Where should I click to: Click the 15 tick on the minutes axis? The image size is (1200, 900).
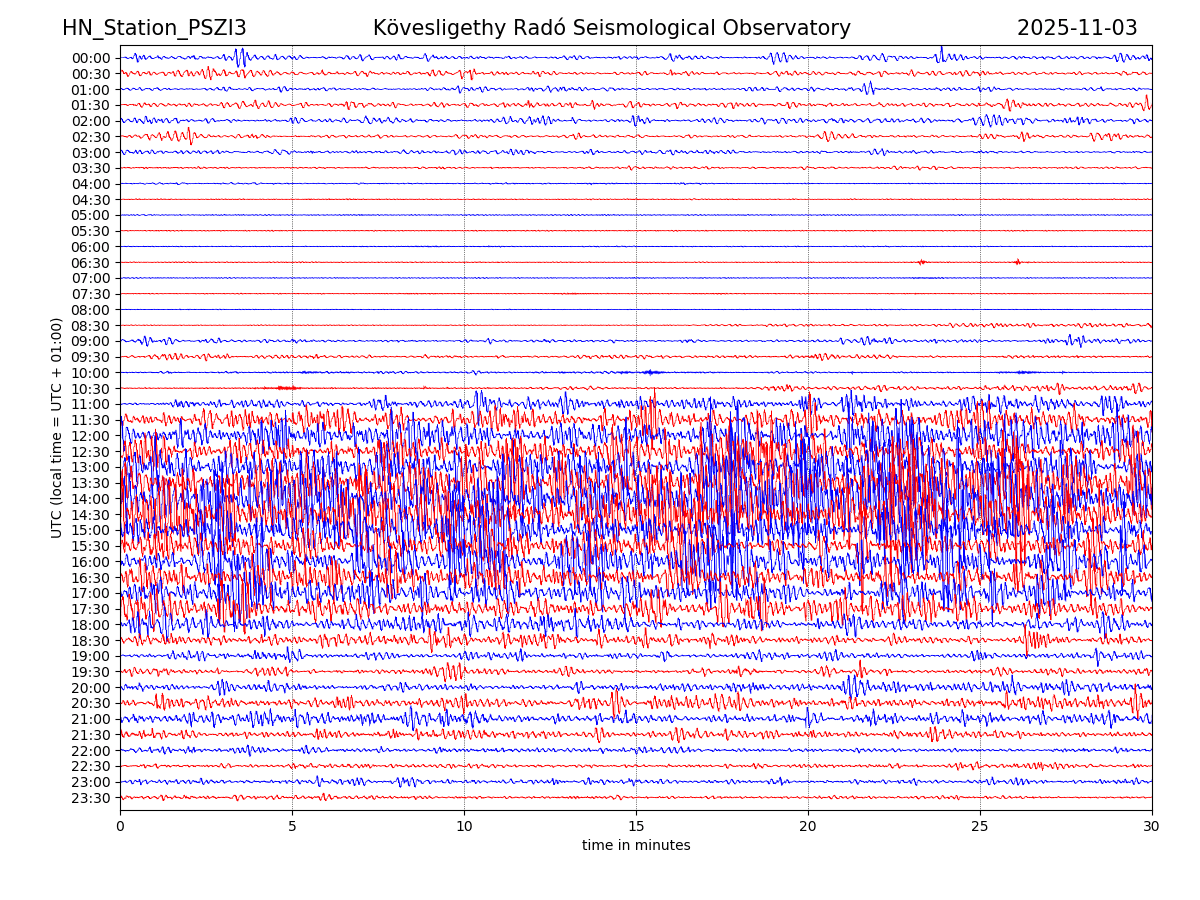(636, 827)
